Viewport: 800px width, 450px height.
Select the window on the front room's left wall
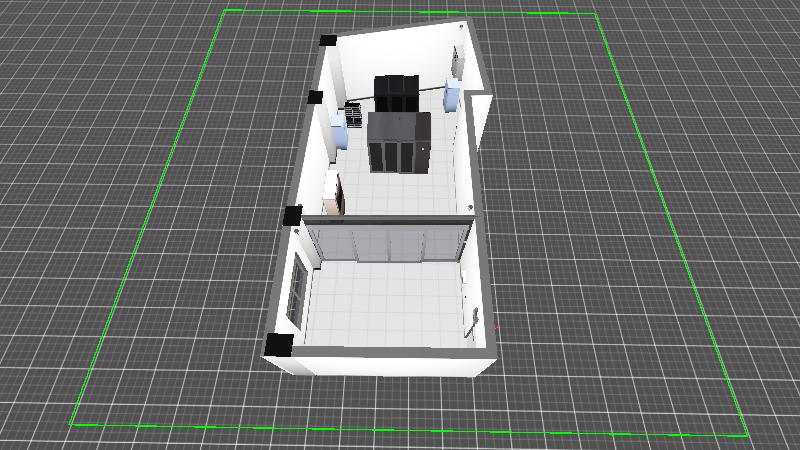pos(298,291)
